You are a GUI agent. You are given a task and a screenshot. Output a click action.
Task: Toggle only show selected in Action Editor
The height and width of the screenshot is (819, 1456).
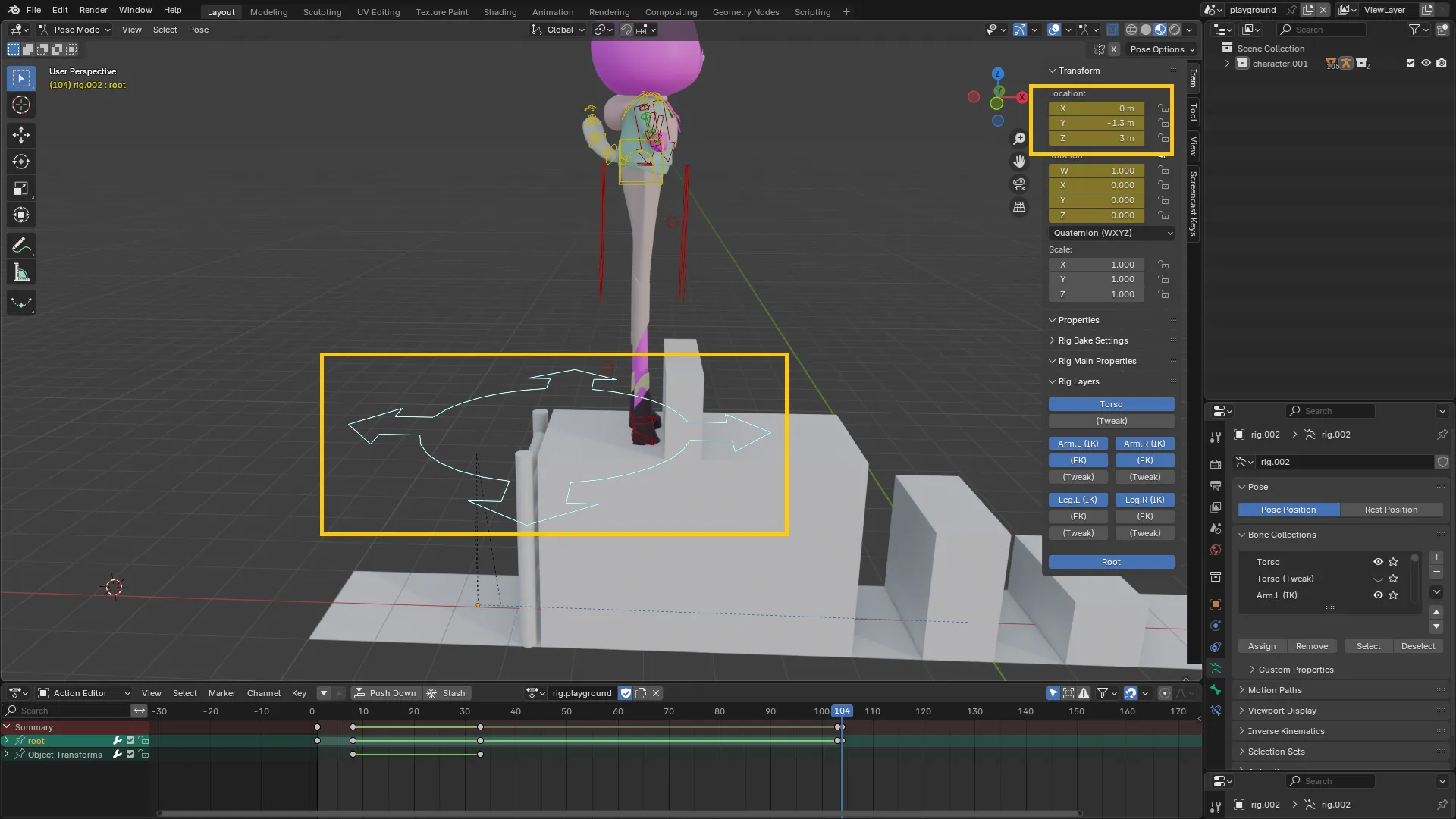point(1053,693)
